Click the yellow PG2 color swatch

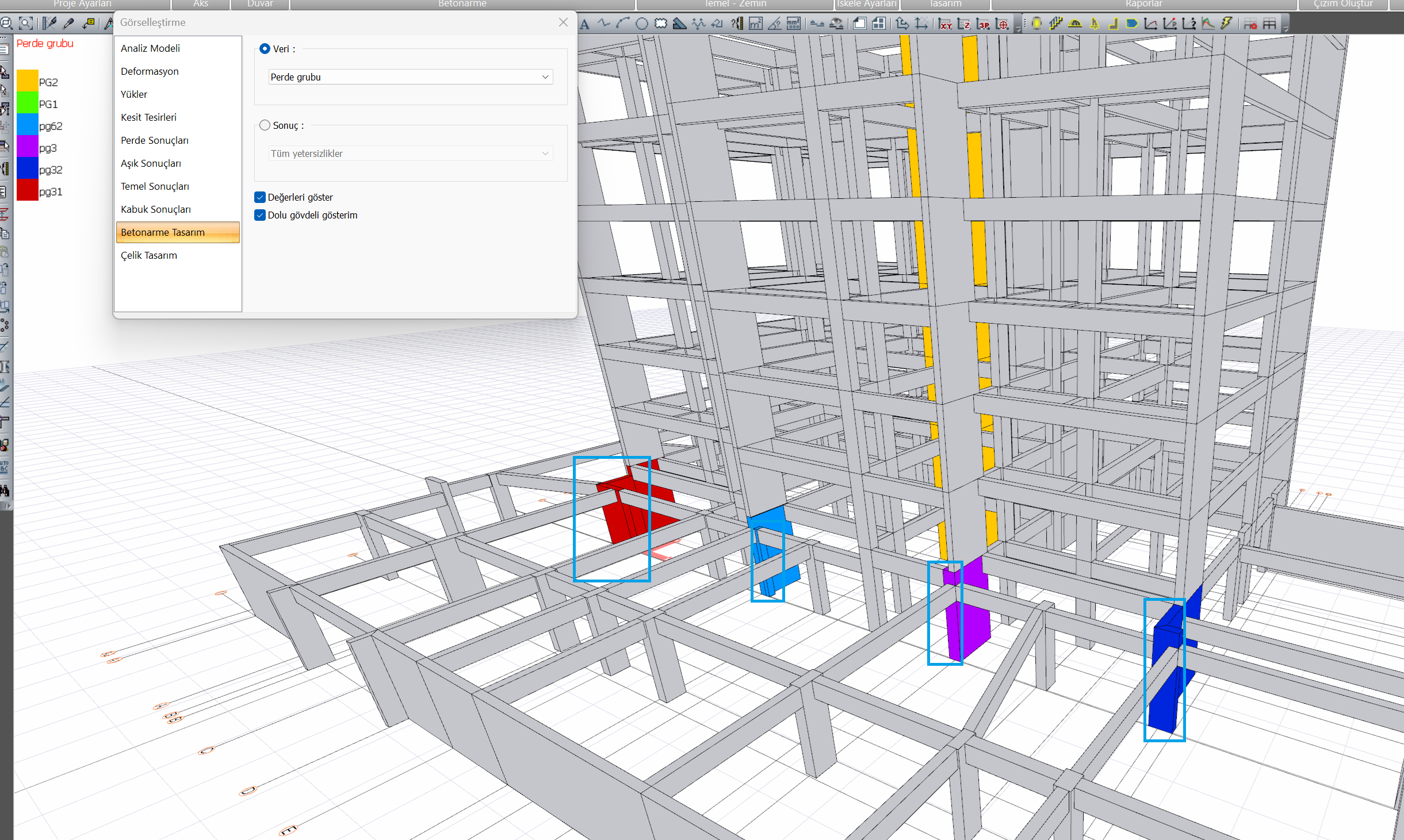pos(27,82)
